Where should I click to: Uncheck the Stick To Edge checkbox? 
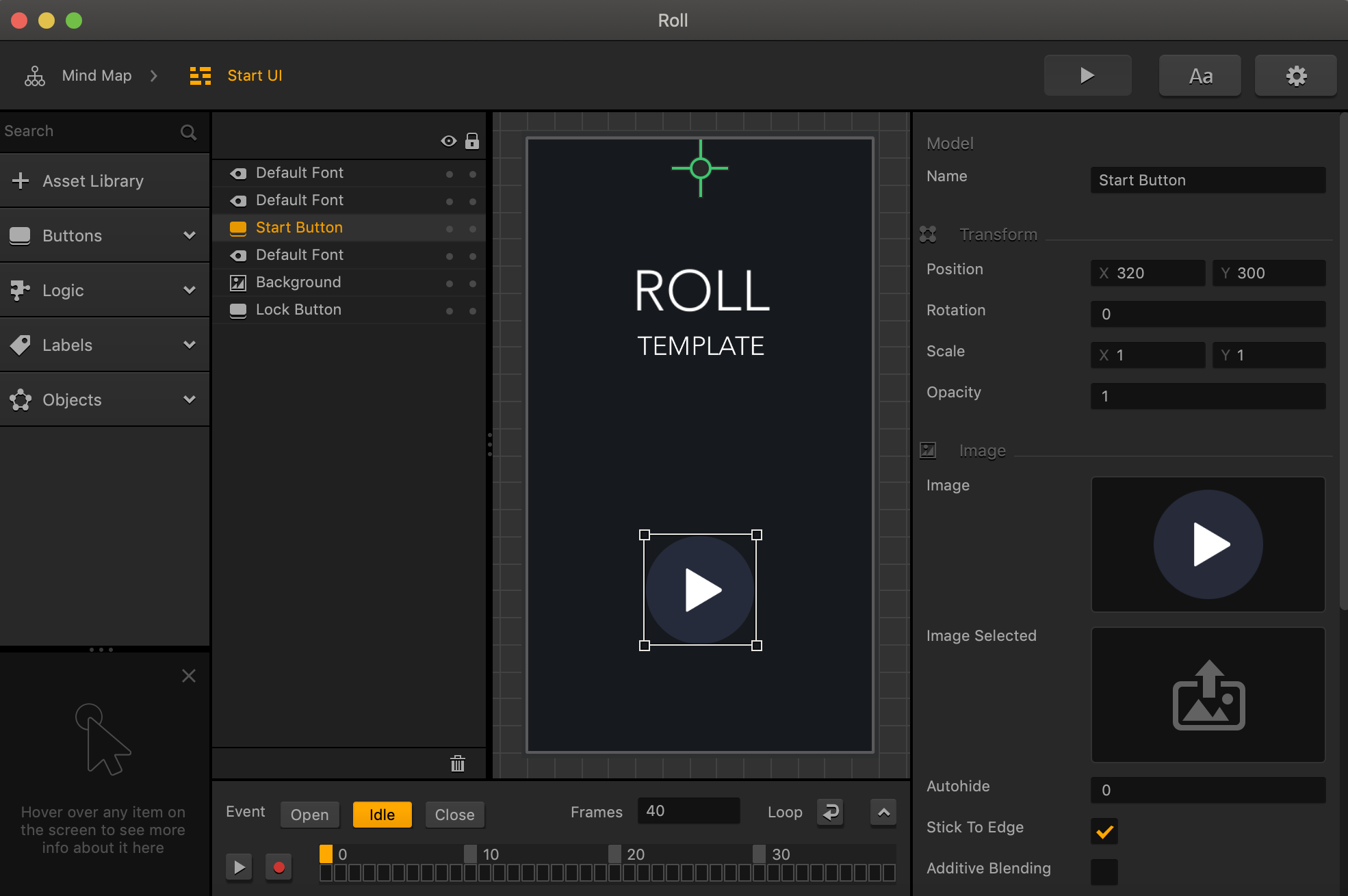click(1104, 831)
